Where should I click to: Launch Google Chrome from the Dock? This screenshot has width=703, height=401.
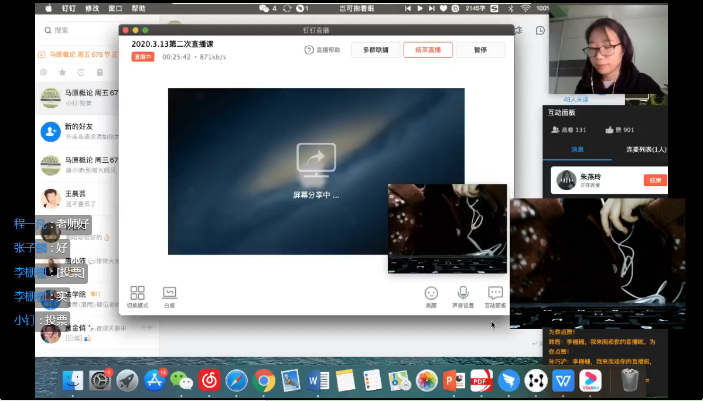[x=264, y=381]
